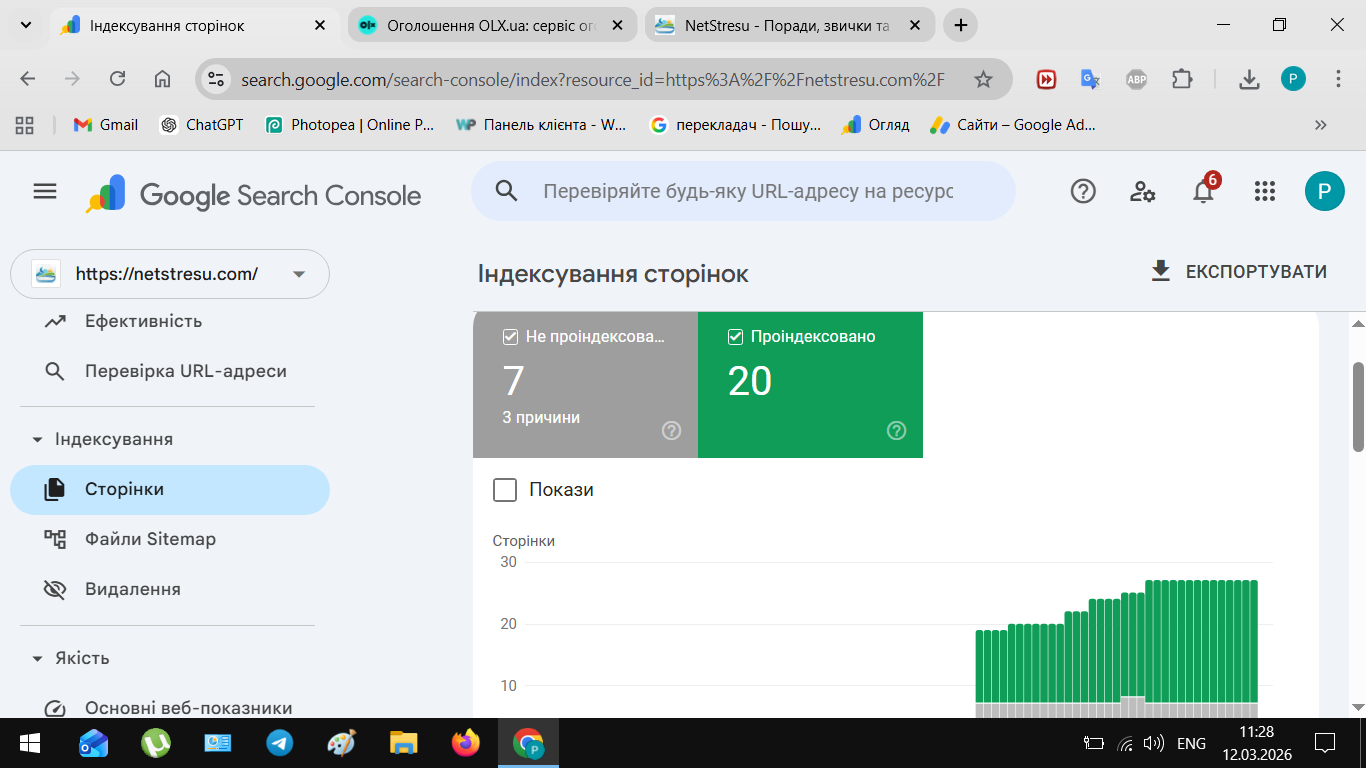Screen dimensions: 1366x768
Task: Click the page vertical scrollbar thumb
Action: [x=1358, y=405]
